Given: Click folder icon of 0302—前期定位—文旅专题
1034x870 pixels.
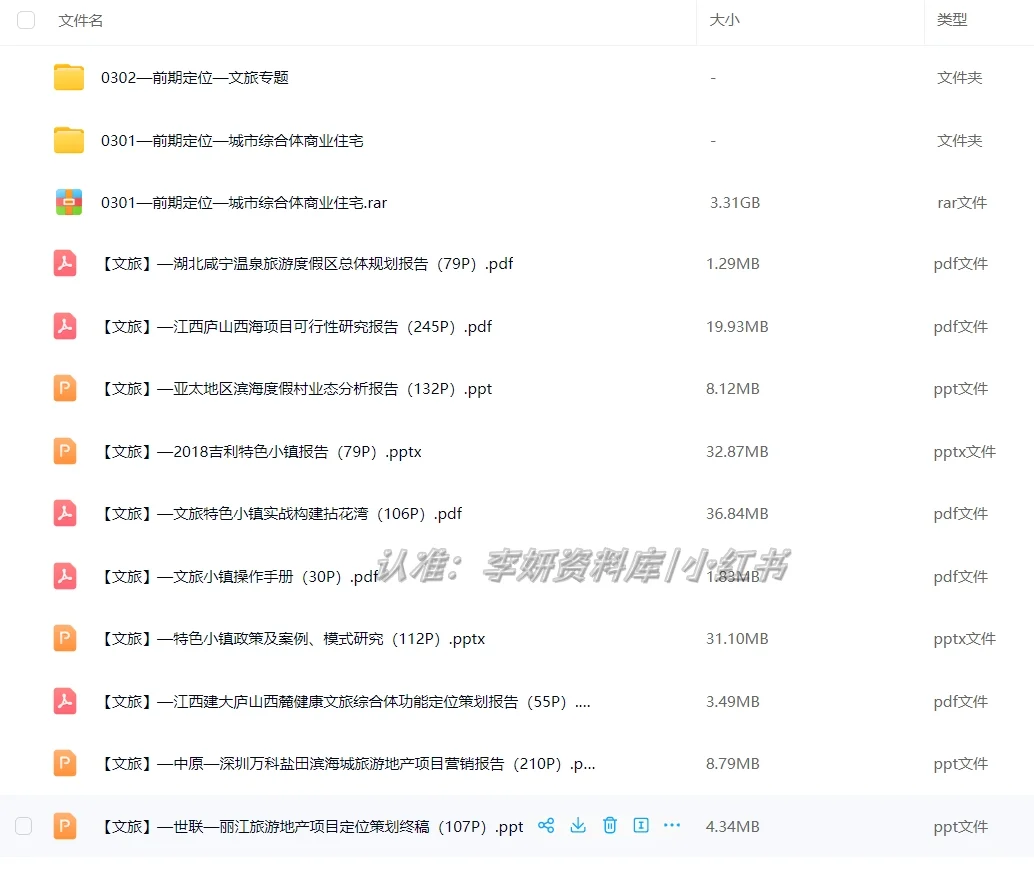Looking at the screenshot, I should coord(69,77).
